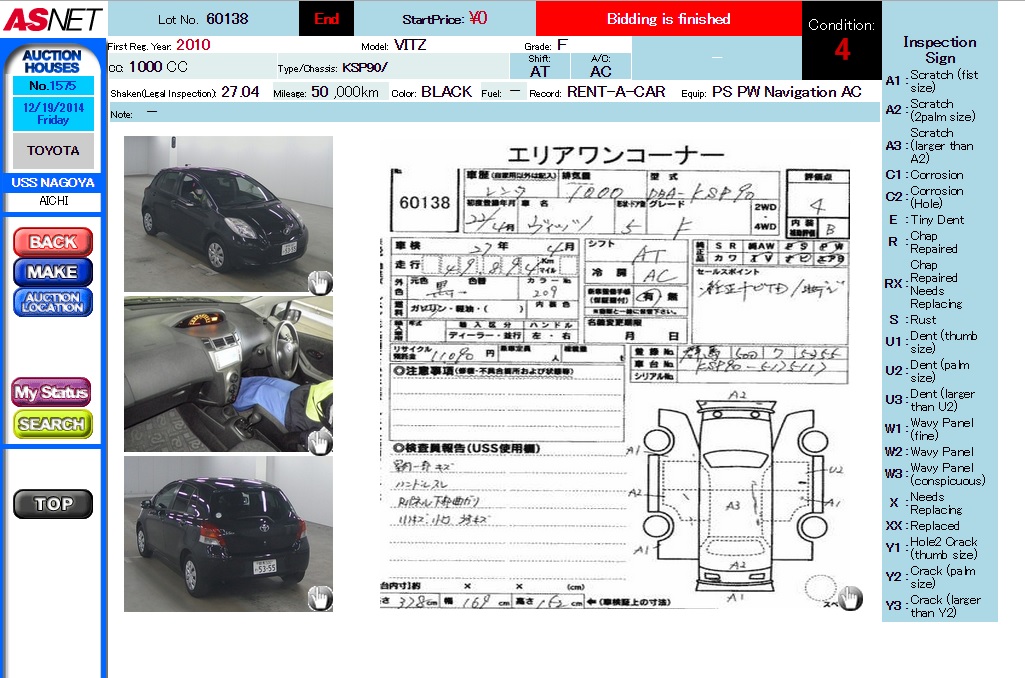Click the blue MAKE button
1025x678 pixels.
point(52,272)
